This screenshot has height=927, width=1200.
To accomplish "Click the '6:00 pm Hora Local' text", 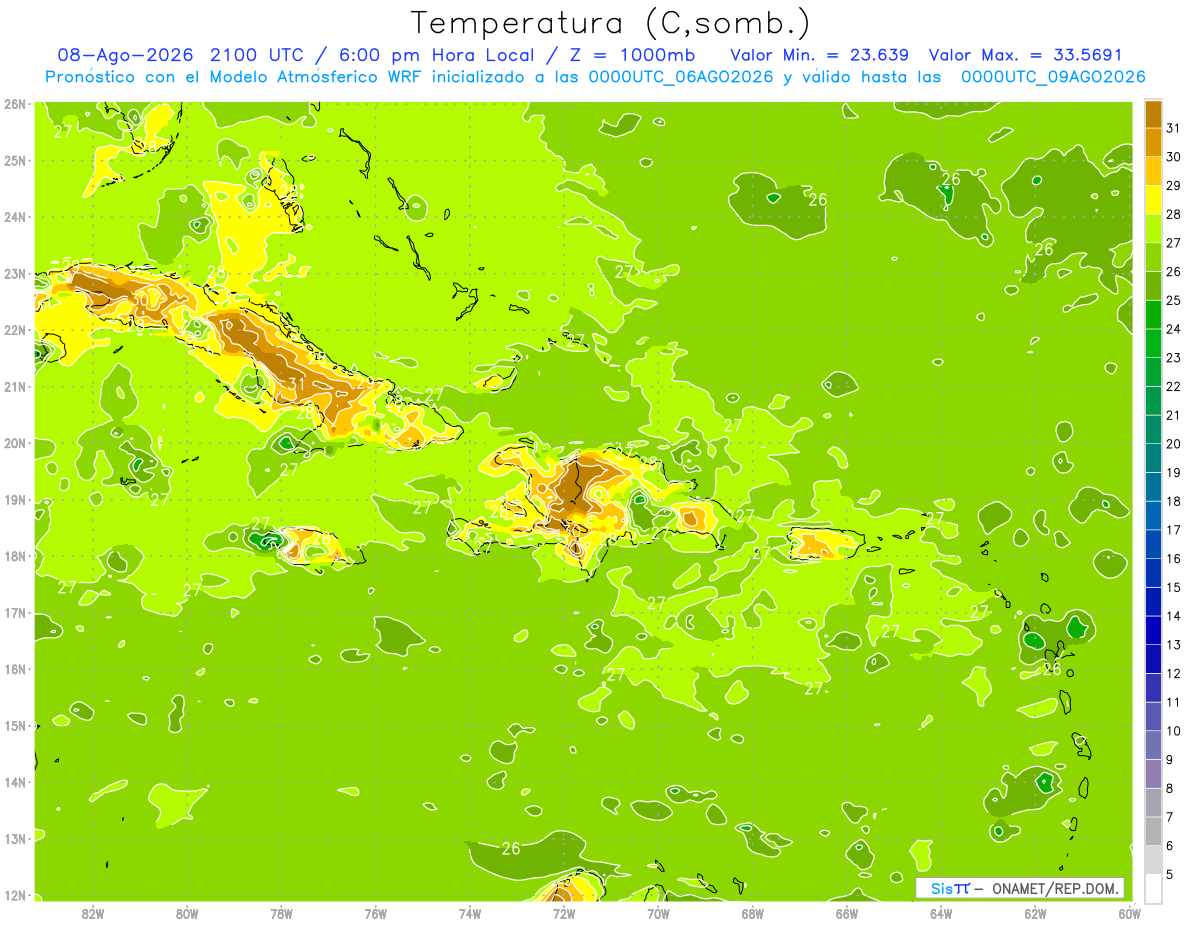I will pyautogui.click(x=440, y=54).
